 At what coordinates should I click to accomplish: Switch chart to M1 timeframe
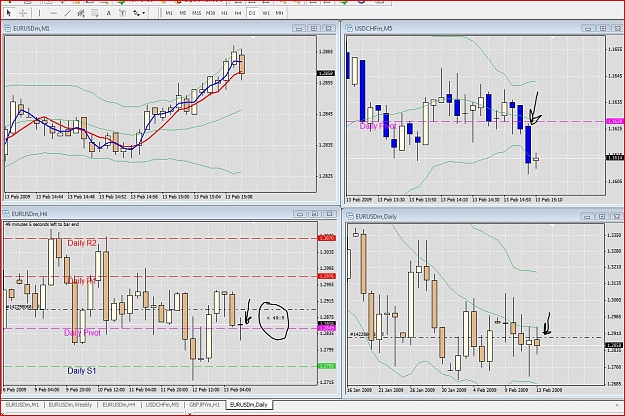click(169, 13)
